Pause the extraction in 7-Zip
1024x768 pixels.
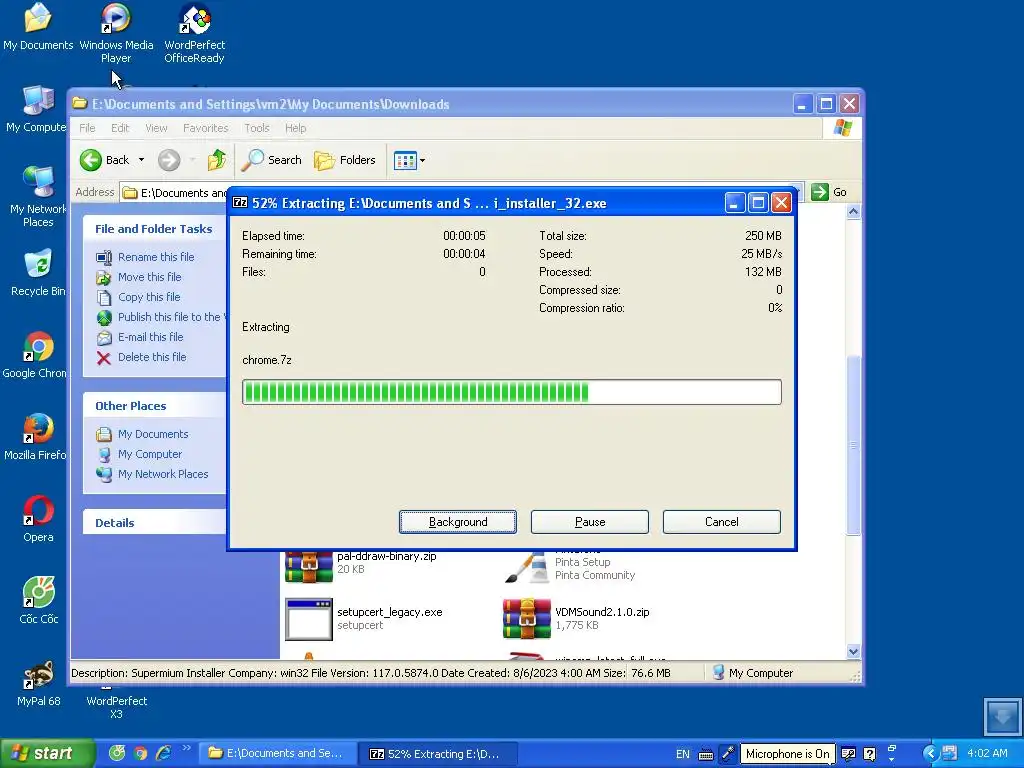coord(590,522)
